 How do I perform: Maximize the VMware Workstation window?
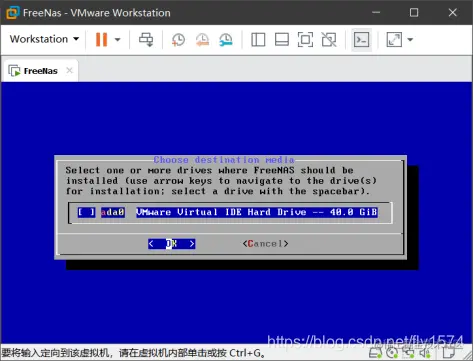414,13
